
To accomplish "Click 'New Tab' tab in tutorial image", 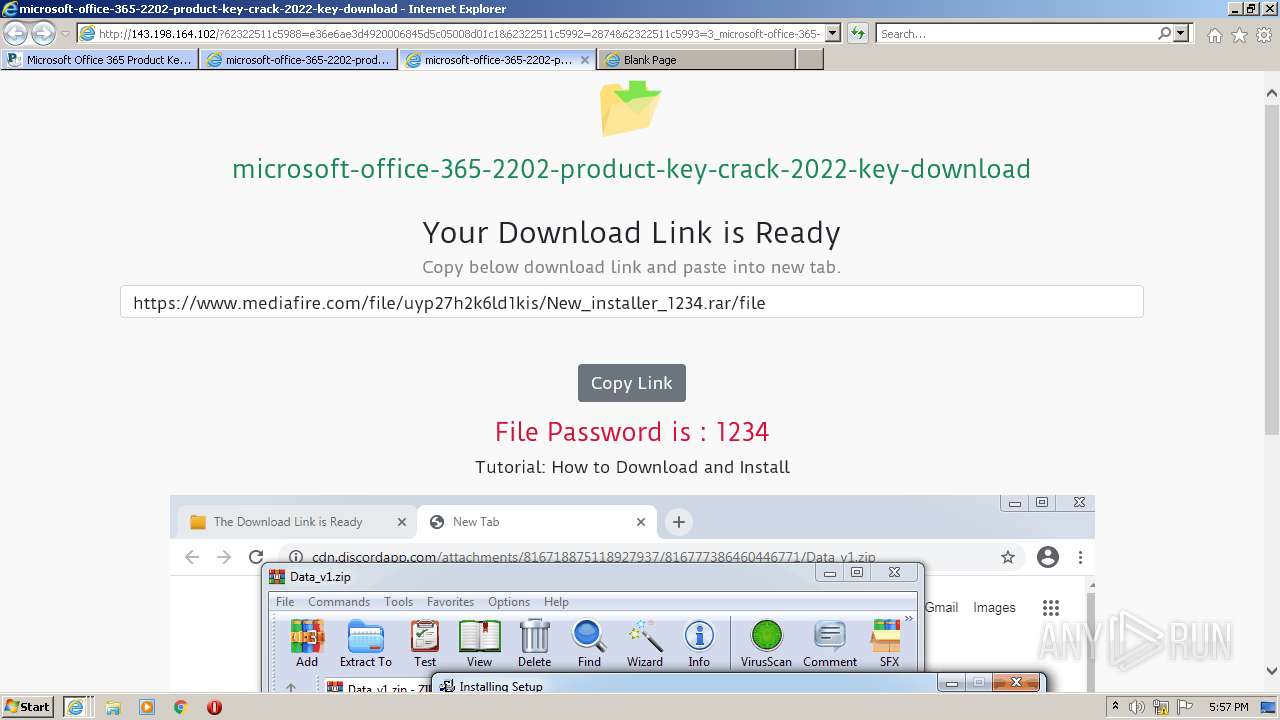I will coord(538,522).
